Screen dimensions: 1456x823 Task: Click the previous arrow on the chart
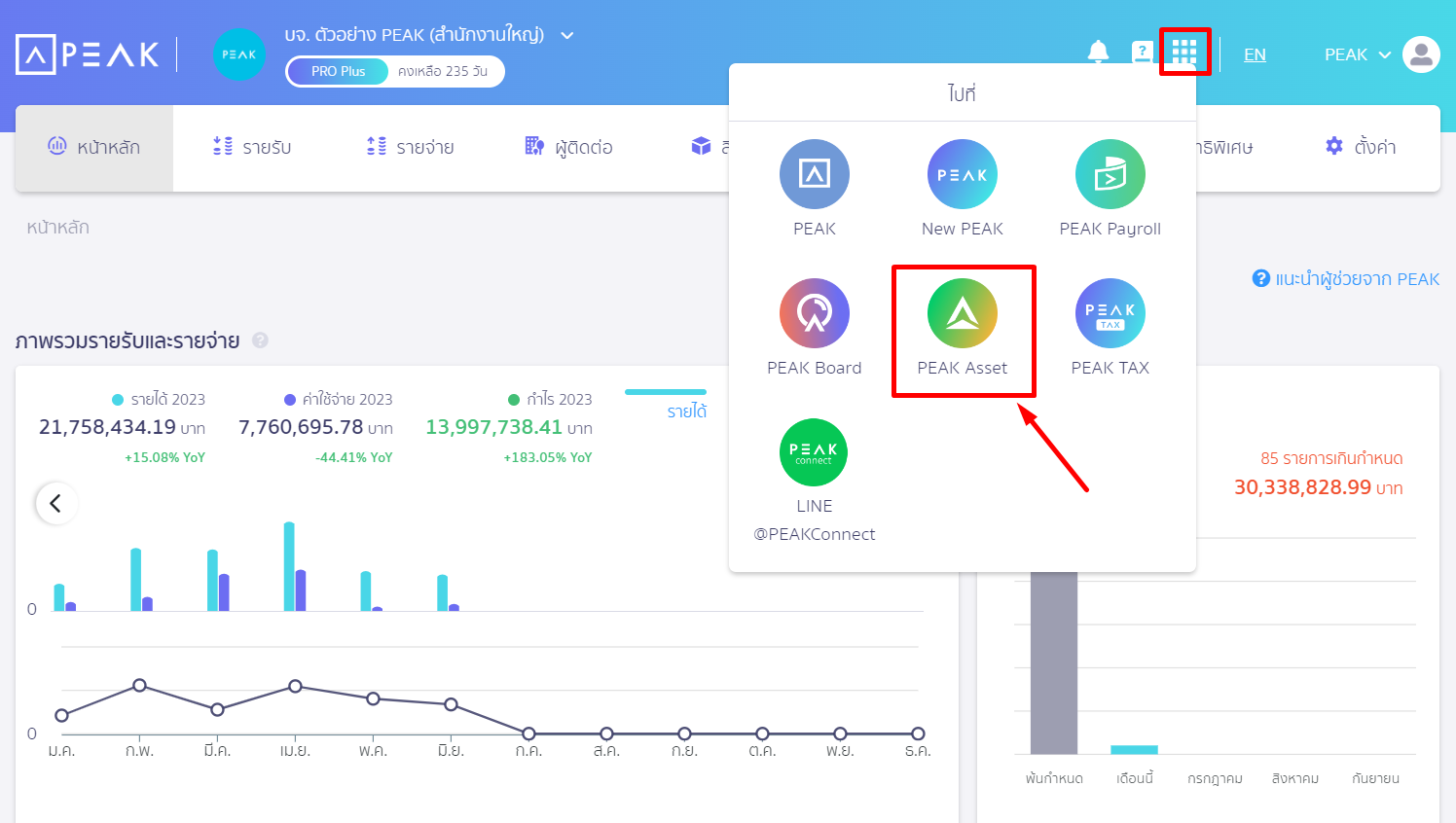click(56, 503)
